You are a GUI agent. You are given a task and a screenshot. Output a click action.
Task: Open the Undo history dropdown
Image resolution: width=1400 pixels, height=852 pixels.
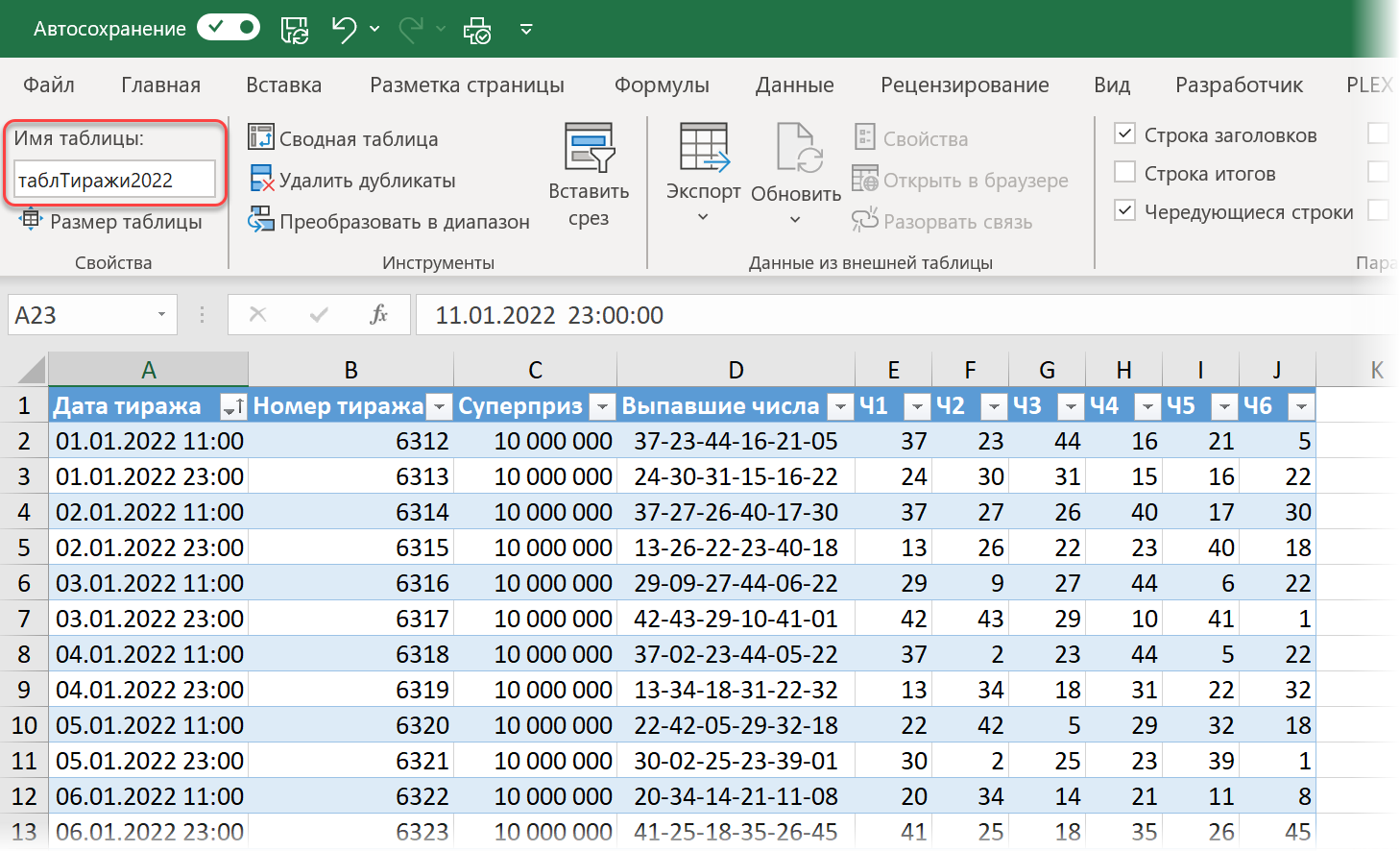click(x=374, y=29)
